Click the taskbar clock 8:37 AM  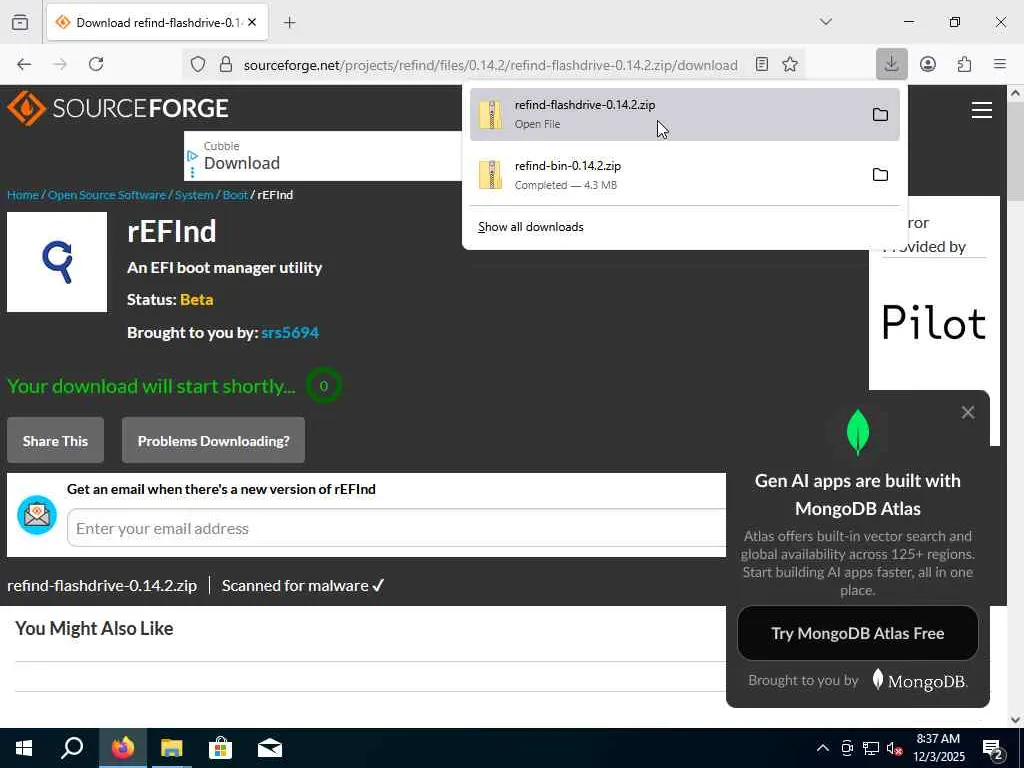coord(938,748)
